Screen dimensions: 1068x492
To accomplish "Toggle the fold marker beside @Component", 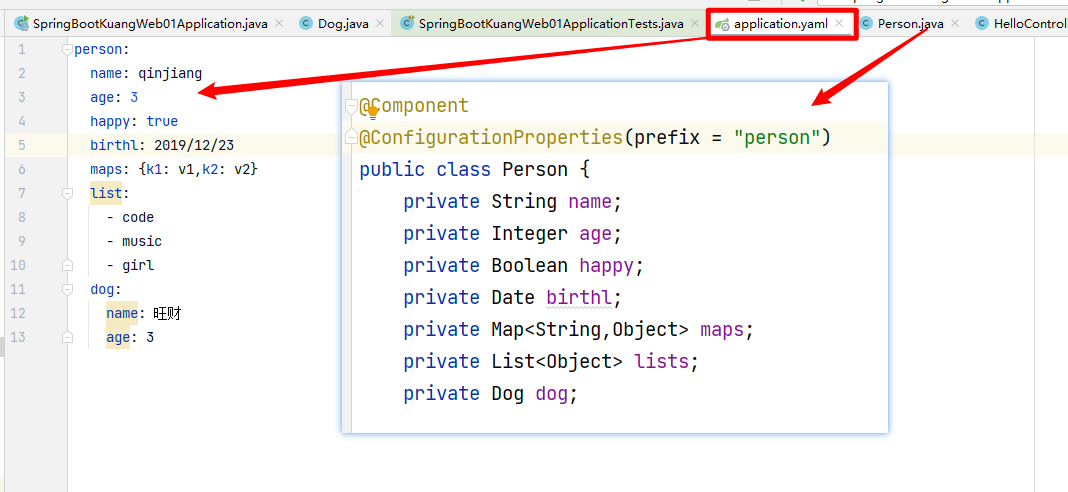I will coord(351,106).
